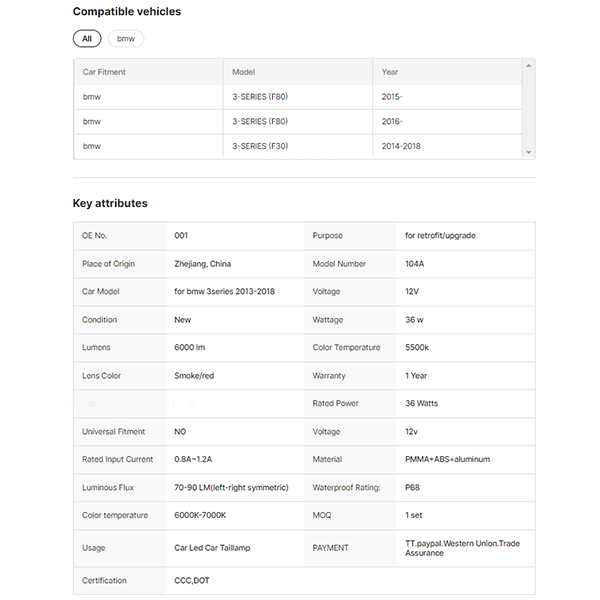
Task: Click the "Key attributes" heading
Action: [x=110, y=203]
